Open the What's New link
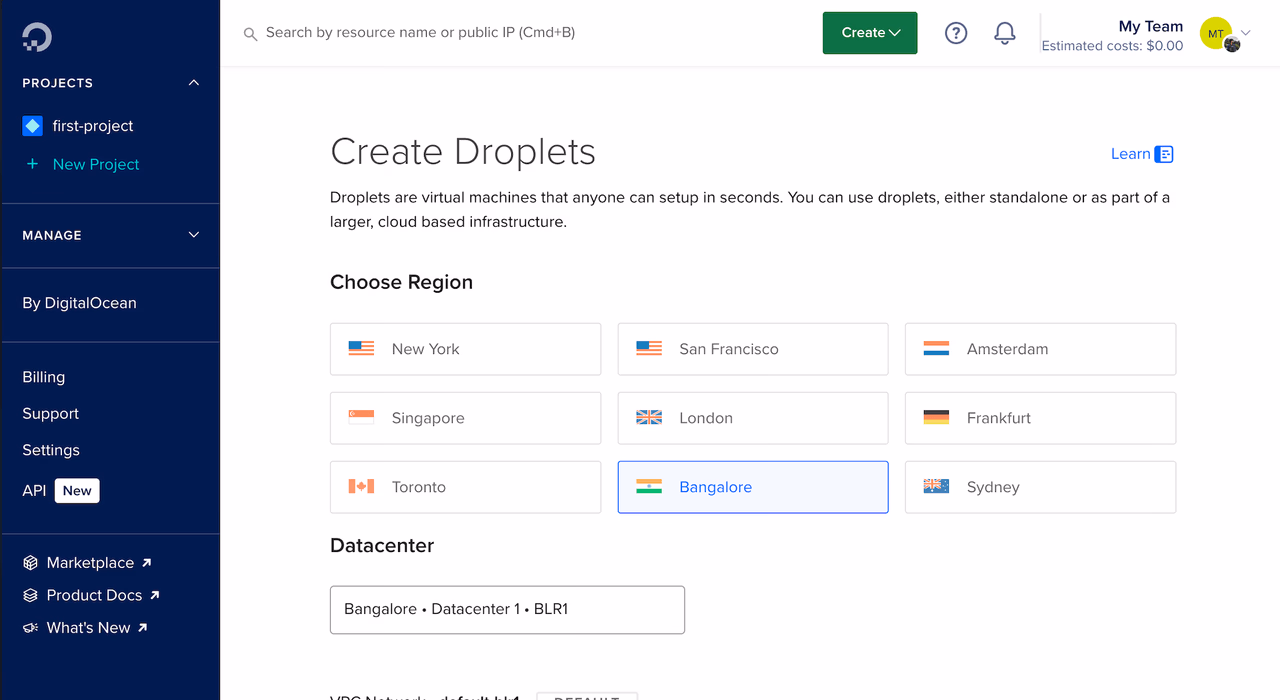Screen dimensions: 1280x700 pos(88,628)
